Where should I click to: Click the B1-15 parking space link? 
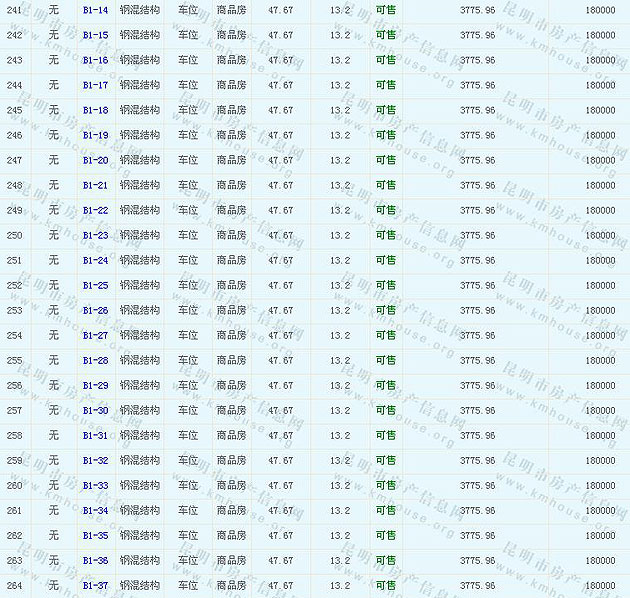coord(95,35)
